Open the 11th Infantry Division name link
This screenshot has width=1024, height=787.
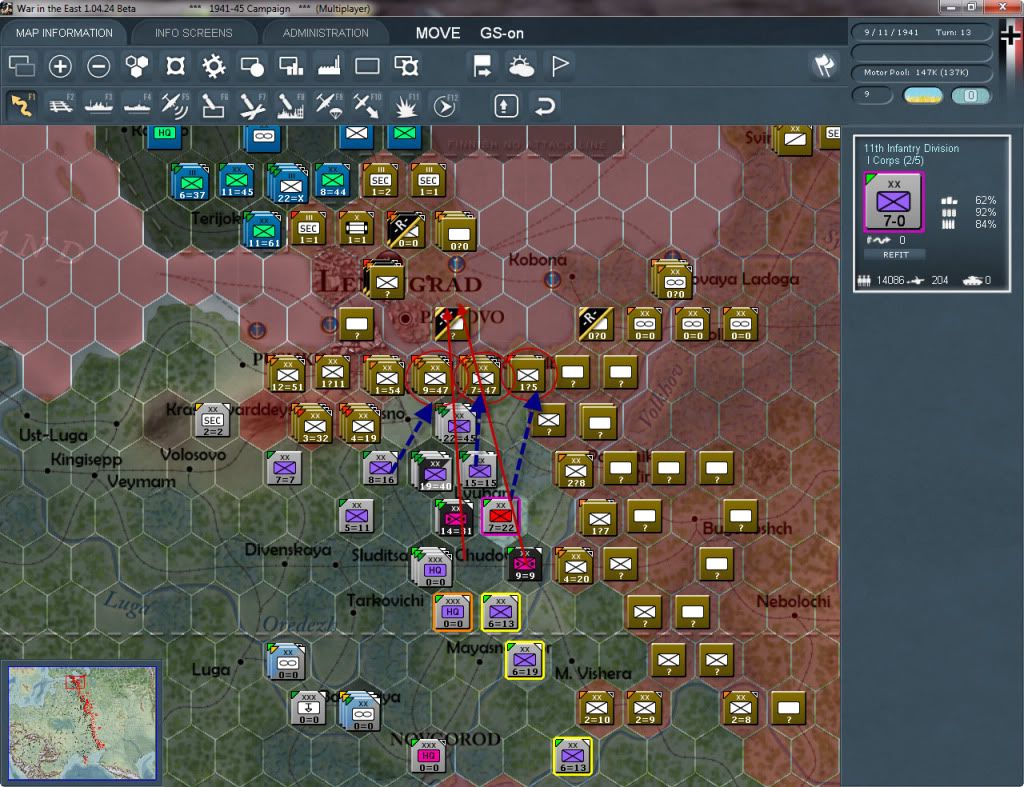click(911, 148)
